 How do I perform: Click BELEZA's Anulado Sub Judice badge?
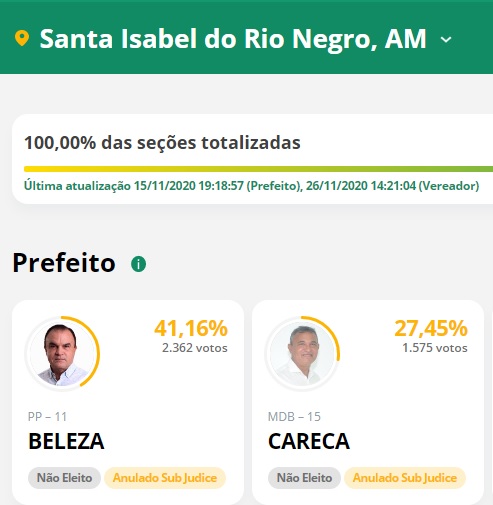[165, 478]
